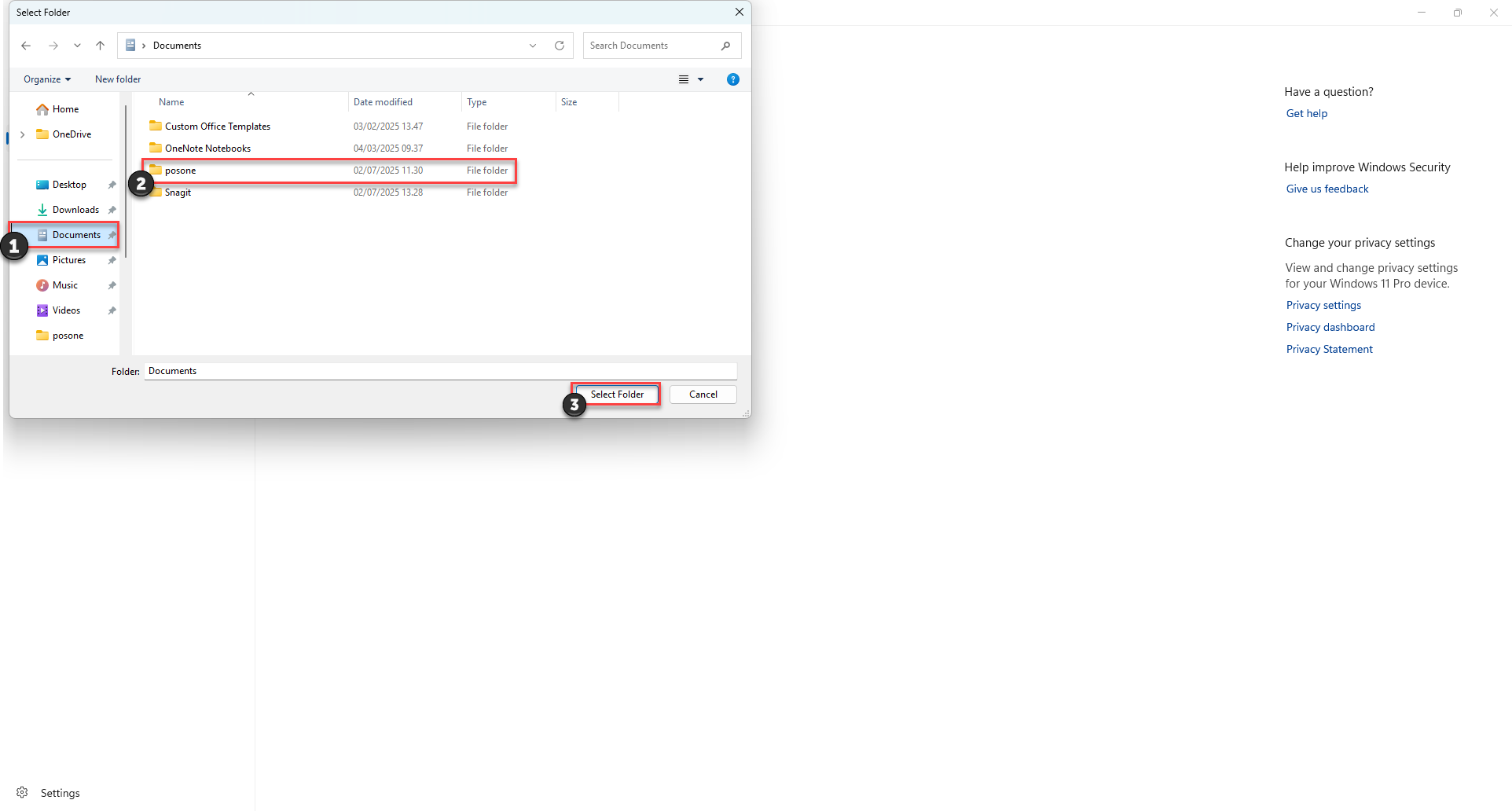The width and height of the screenshot is (1512, 811).
Task: Open Settings in Windows Security sidebar
Action: pyautogui.click(x=49, y=793)
